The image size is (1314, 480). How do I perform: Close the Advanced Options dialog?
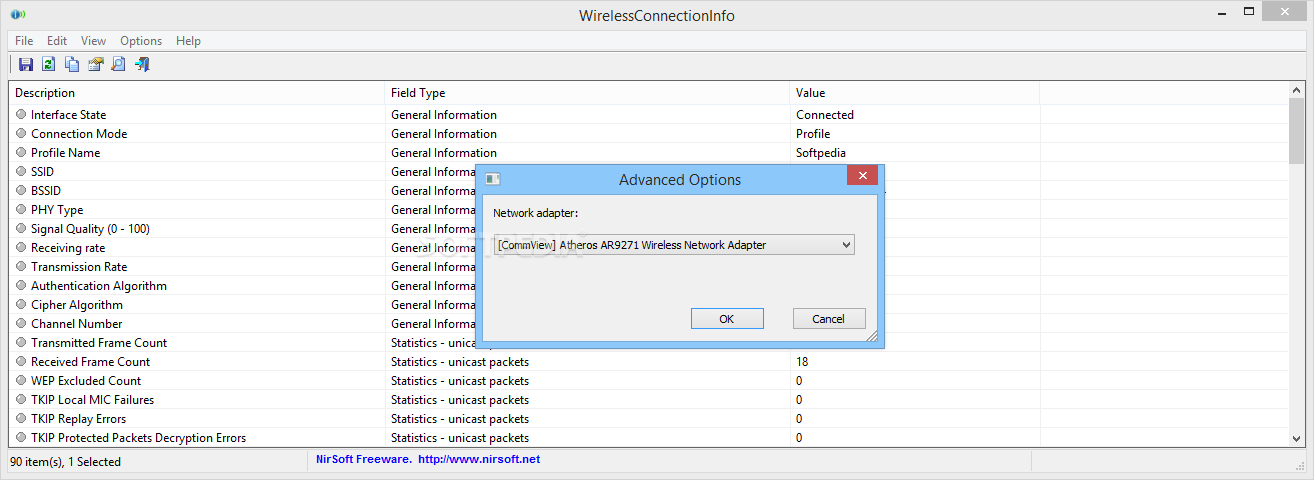click(862, 175)
